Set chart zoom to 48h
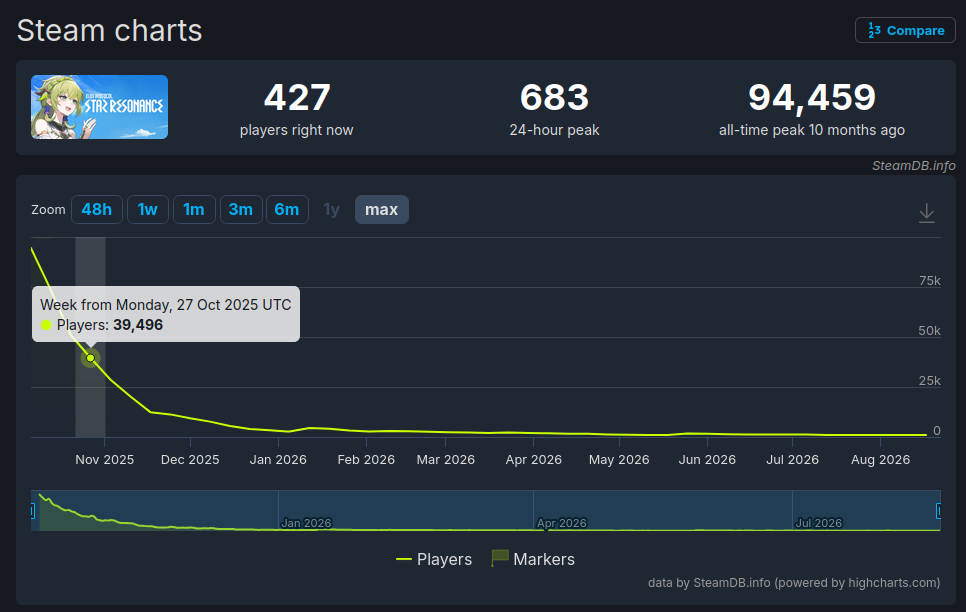This screenshot has width=966, height=612. tap(97, 210)
